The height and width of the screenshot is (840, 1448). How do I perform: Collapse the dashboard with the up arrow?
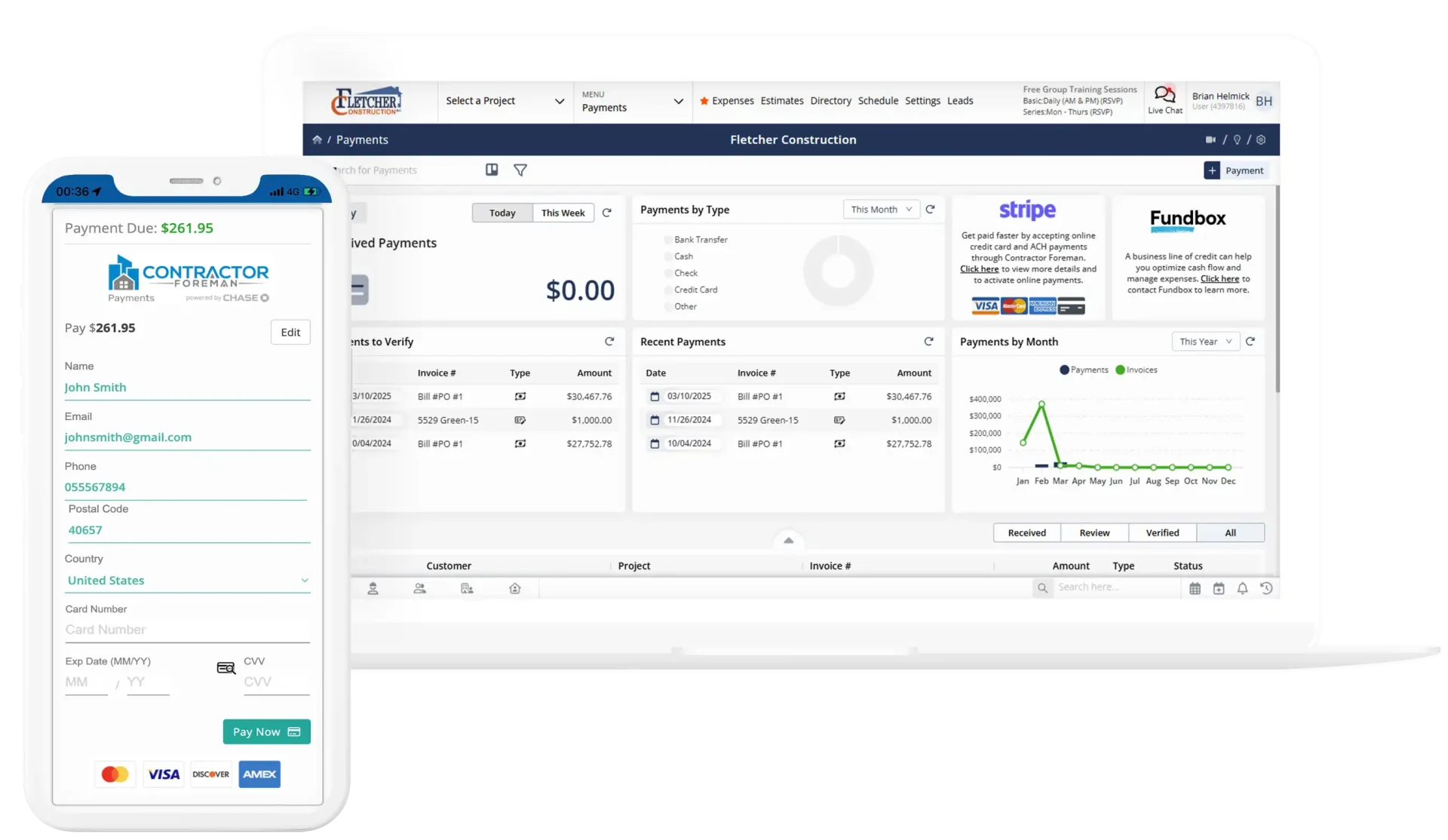coord(788,540)
